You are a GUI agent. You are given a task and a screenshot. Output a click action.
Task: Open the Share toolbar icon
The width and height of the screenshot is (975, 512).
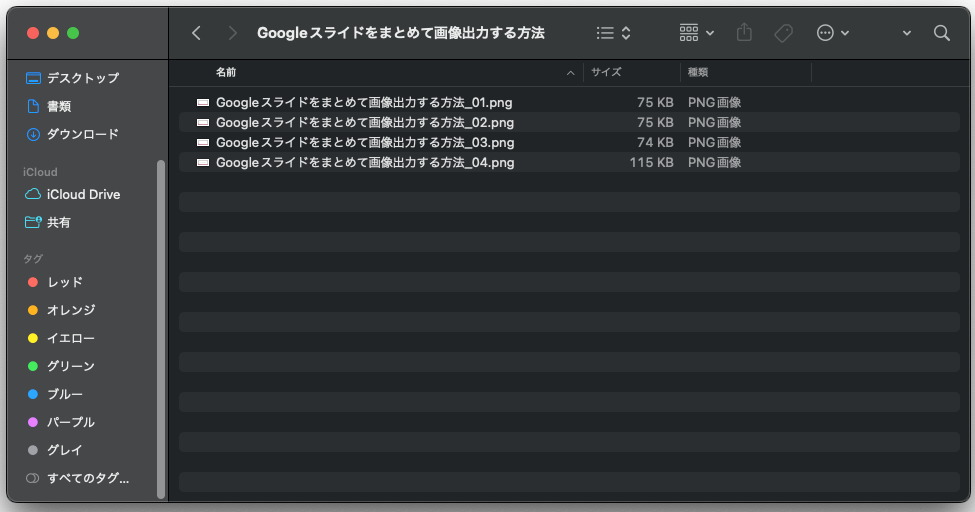click(x=744, y=33)
